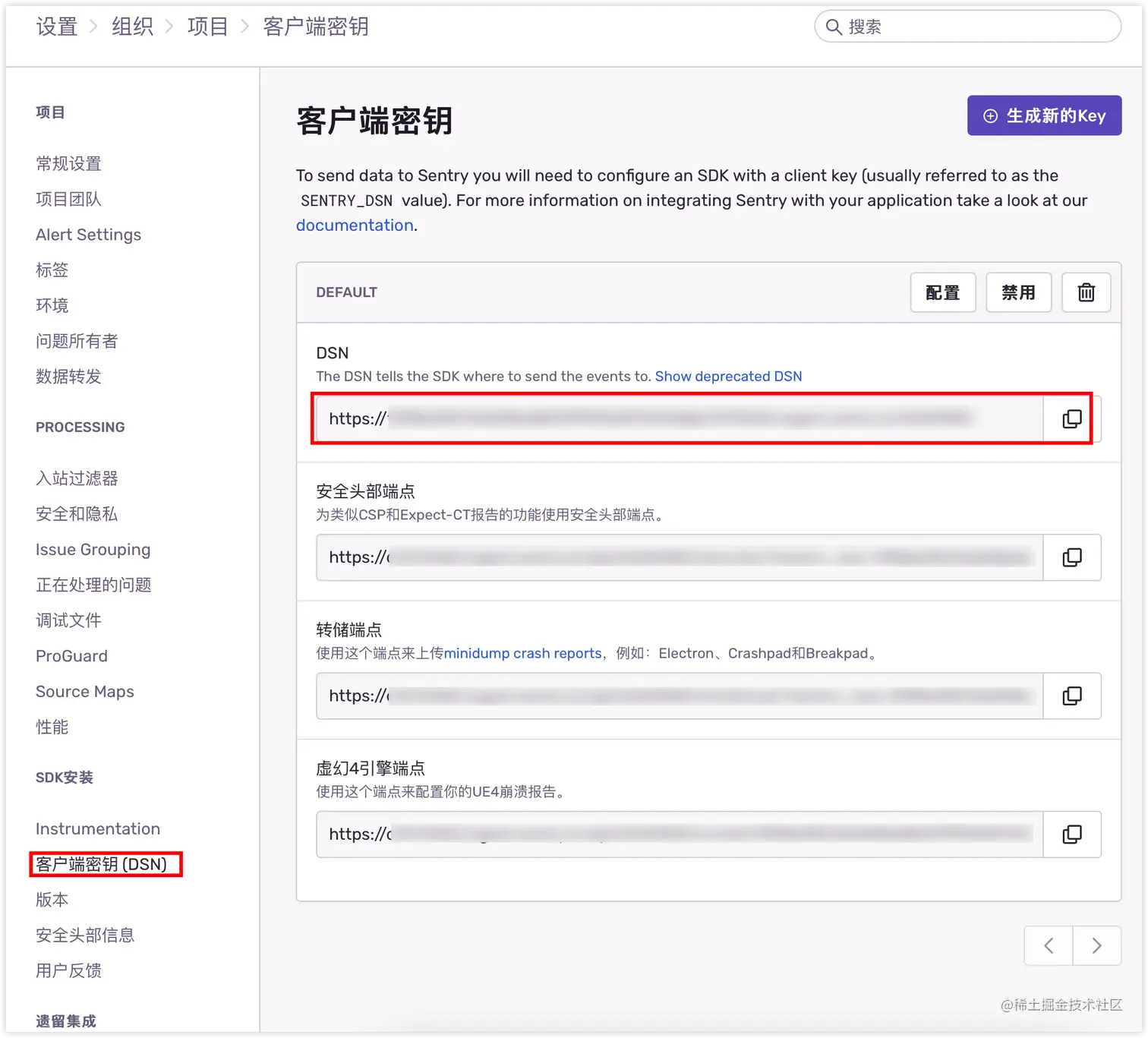Go to previous page with left chevron

tap(1048, 945)
